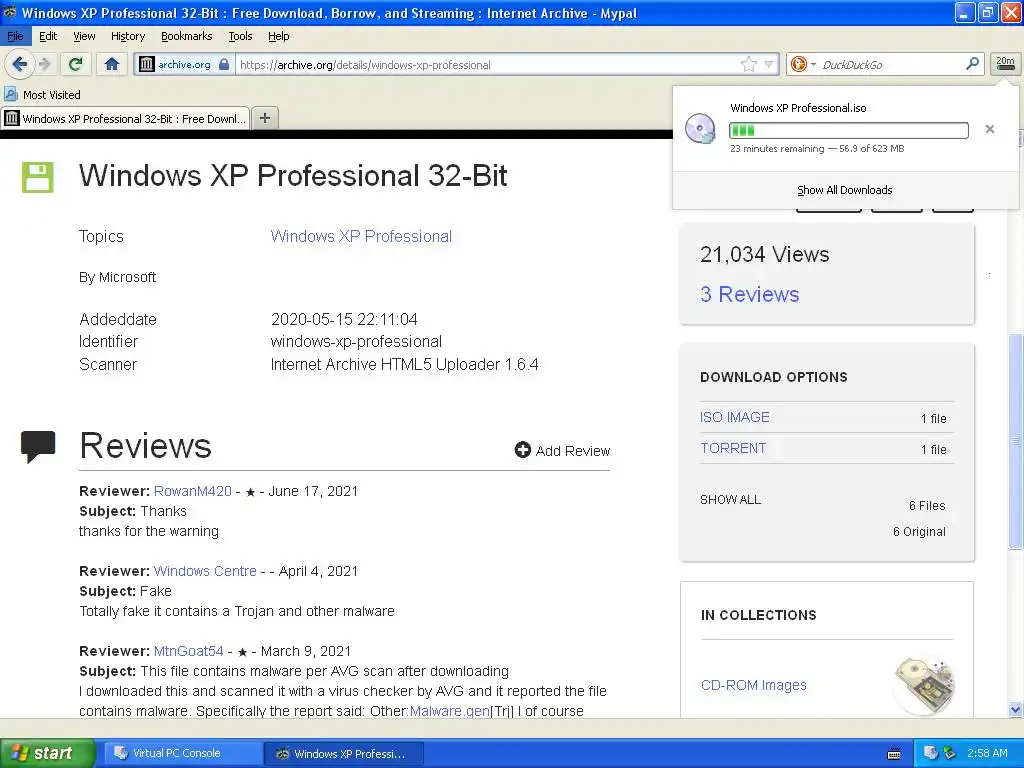The image size is (1024, 768).
Task: Open the Bookmarks menu
Action: 186,36
